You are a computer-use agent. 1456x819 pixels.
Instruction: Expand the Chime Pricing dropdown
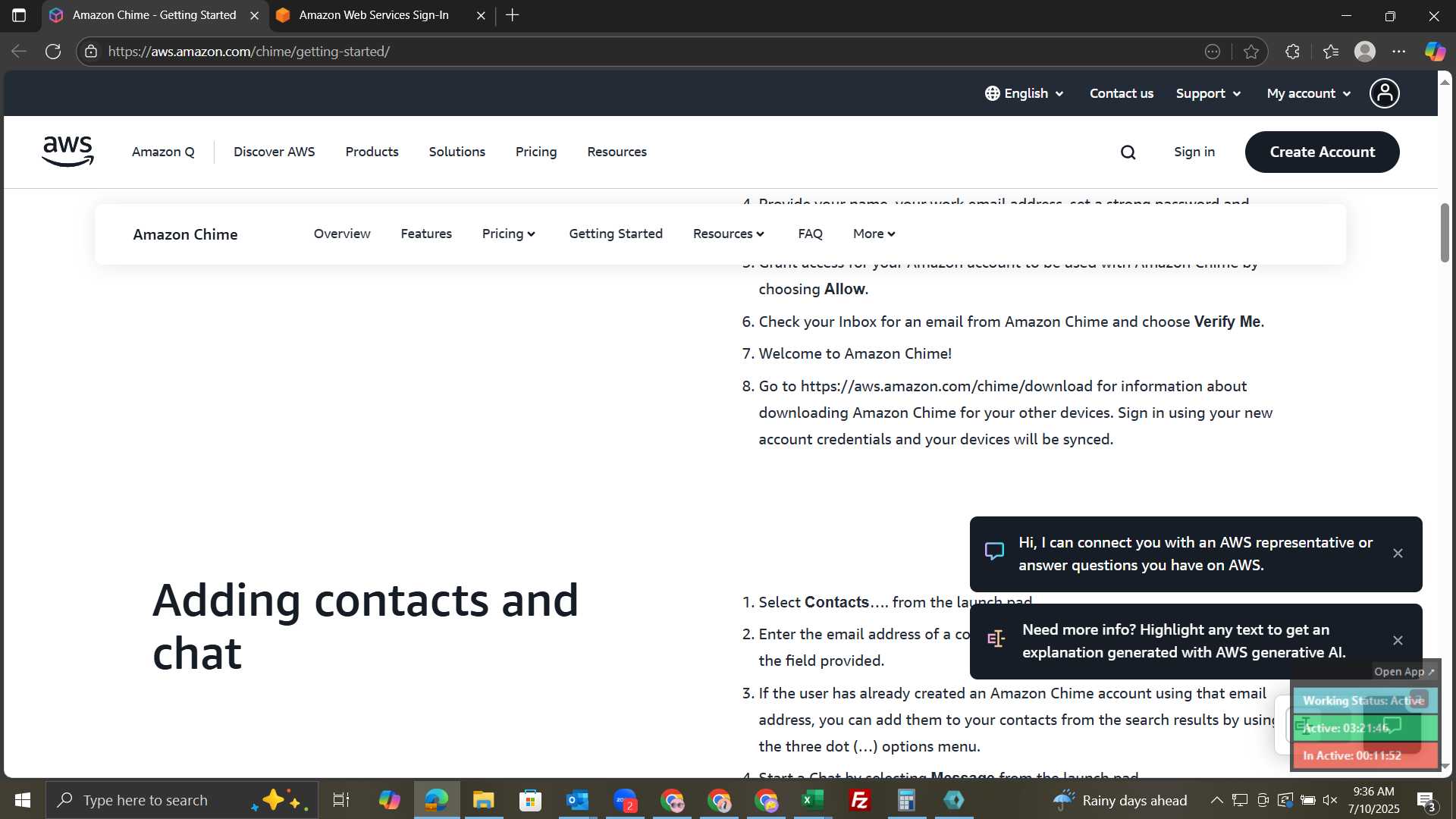click(509, 234)
